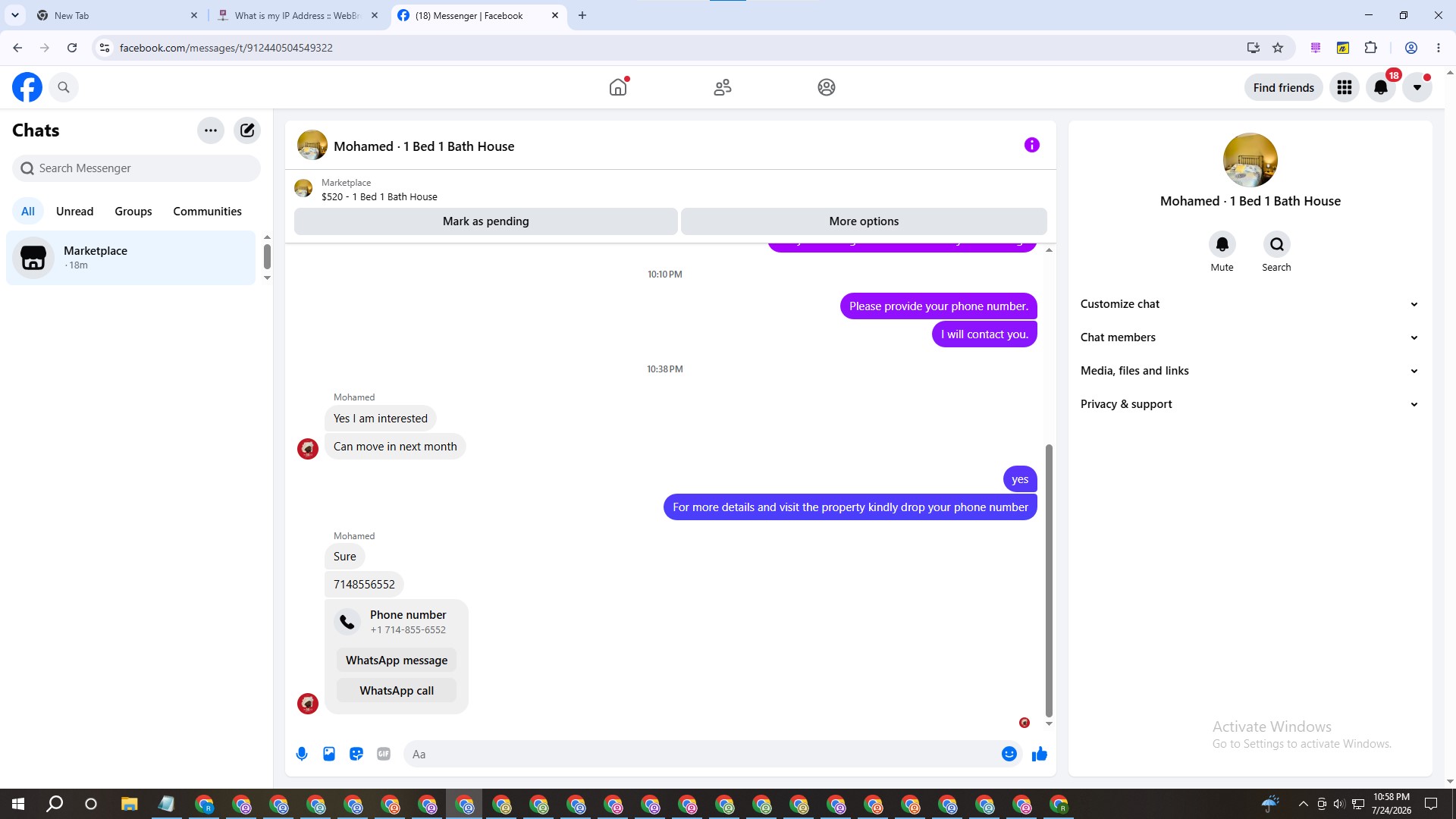View site information icon in address bar
The image size is (1456, 819).
(x=105, y=48)
